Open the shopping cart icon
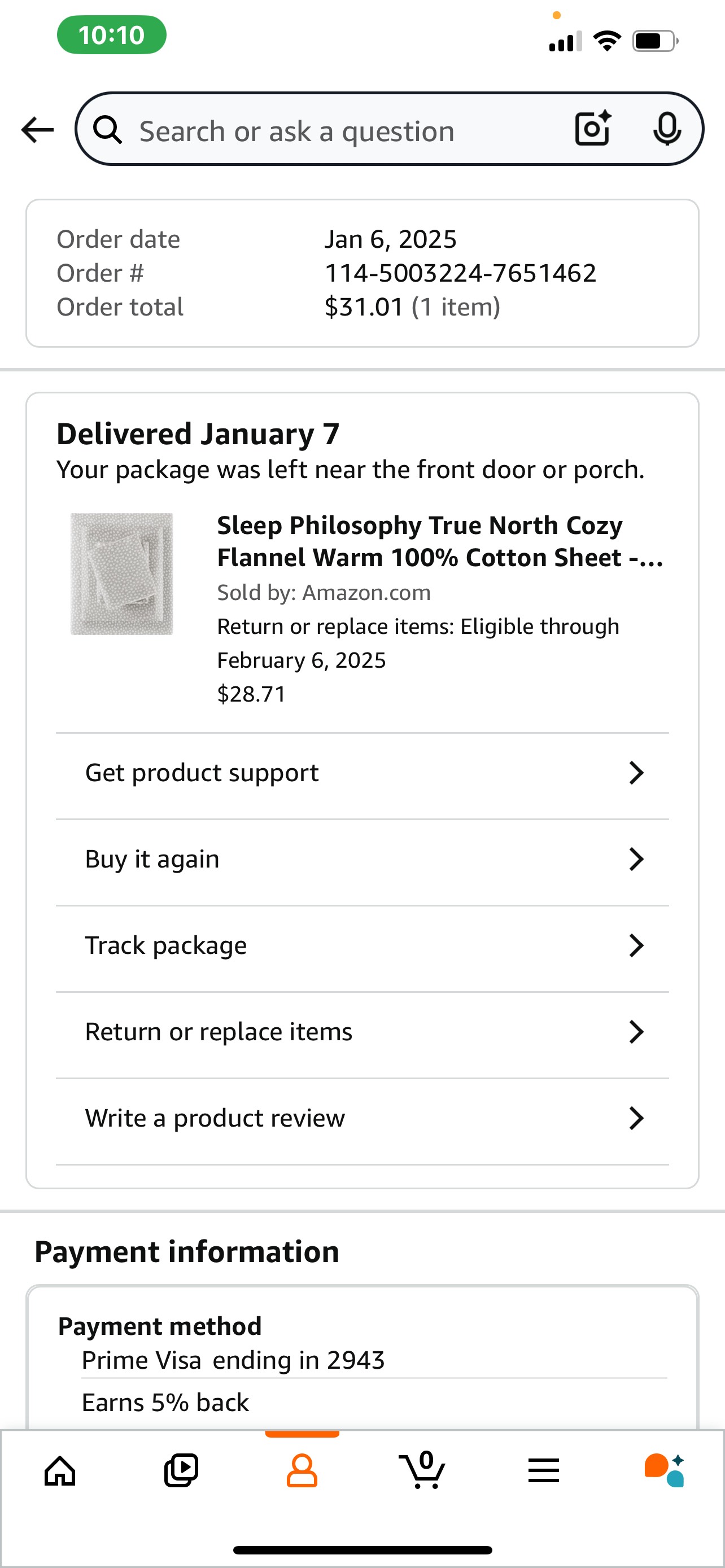The width and height of the screenshot is (725, 1568). click(x=422, y=1469)
